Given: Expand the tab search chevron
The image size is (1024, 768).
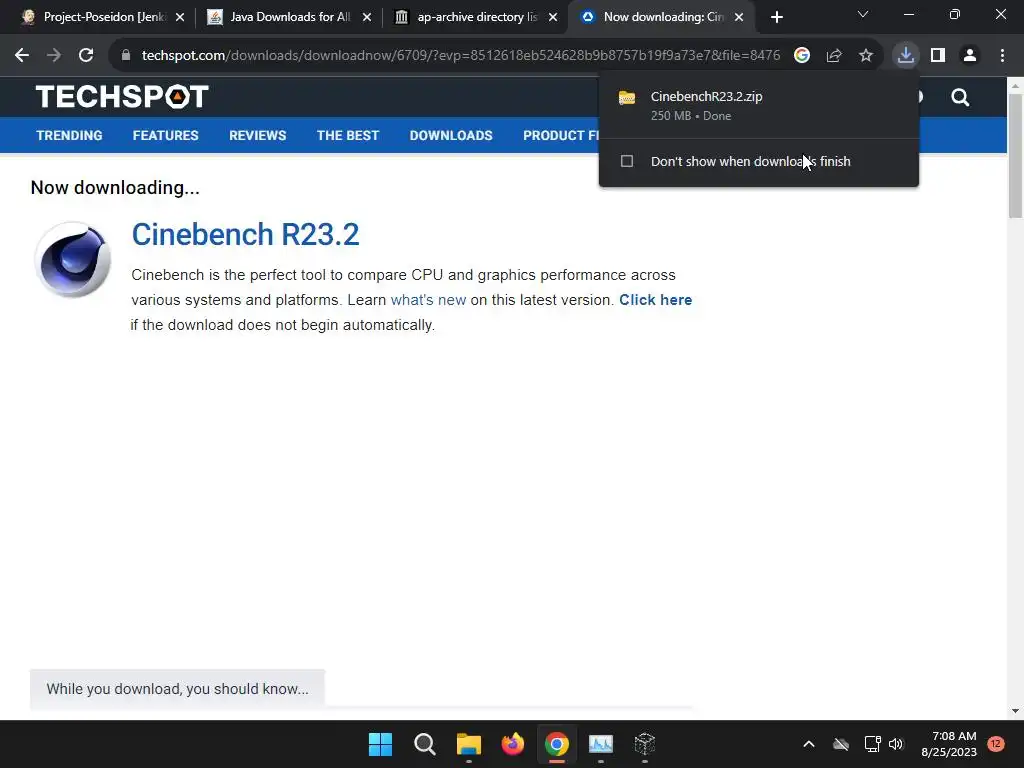Looking at the screenshot, I should tap(863, 14).
